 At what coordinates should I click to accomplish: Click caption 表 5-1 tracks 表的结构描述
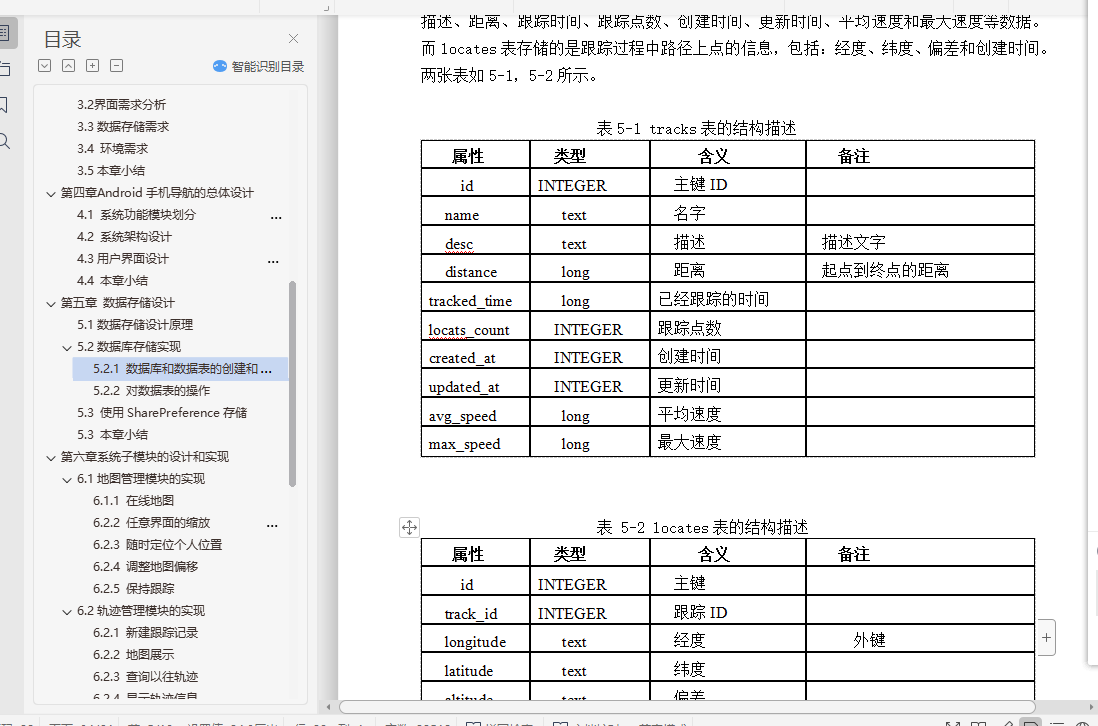[x=696, y=128]
